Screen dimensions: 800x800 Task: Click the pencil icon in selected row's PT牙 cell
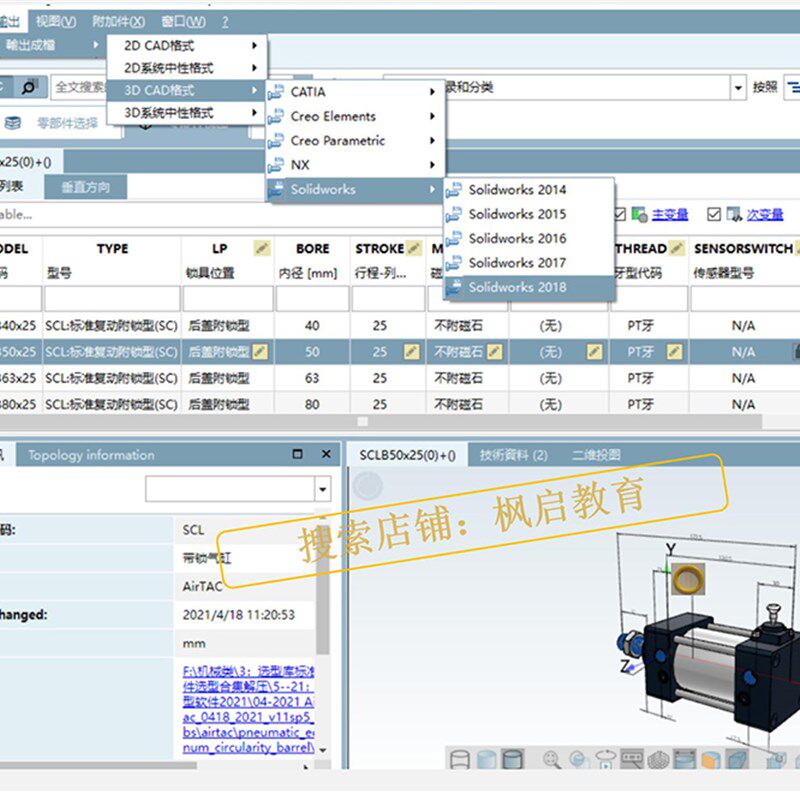[674, 352]
